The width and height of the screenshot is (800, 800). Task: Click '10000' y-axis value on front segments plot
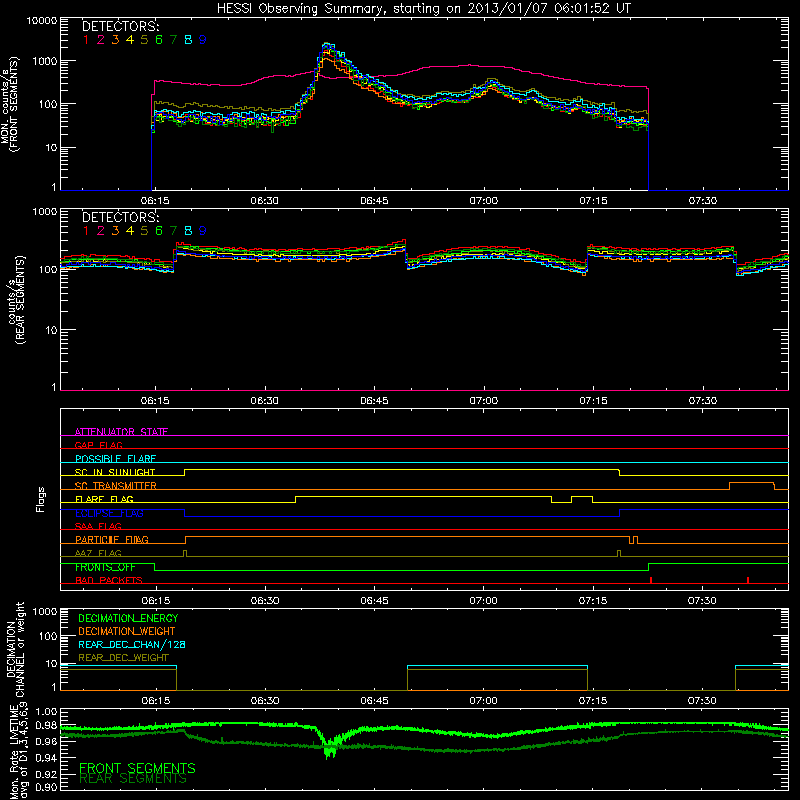point(41,21)
